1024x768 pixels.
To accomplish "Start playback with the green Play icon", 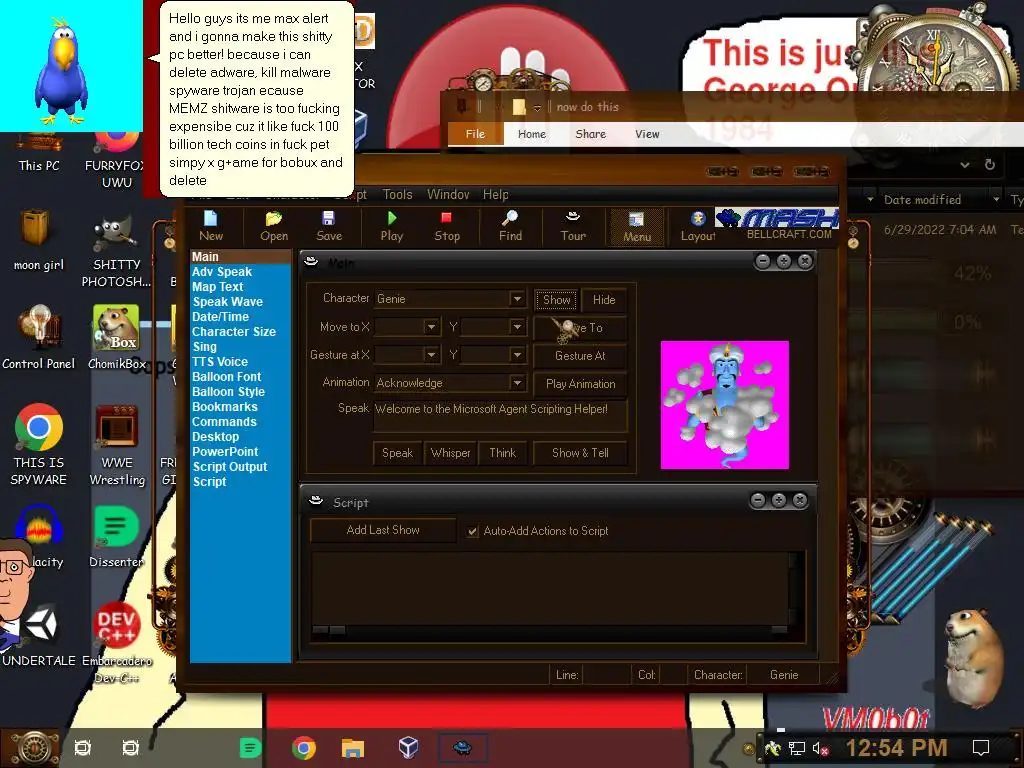I will pos(392,227).
